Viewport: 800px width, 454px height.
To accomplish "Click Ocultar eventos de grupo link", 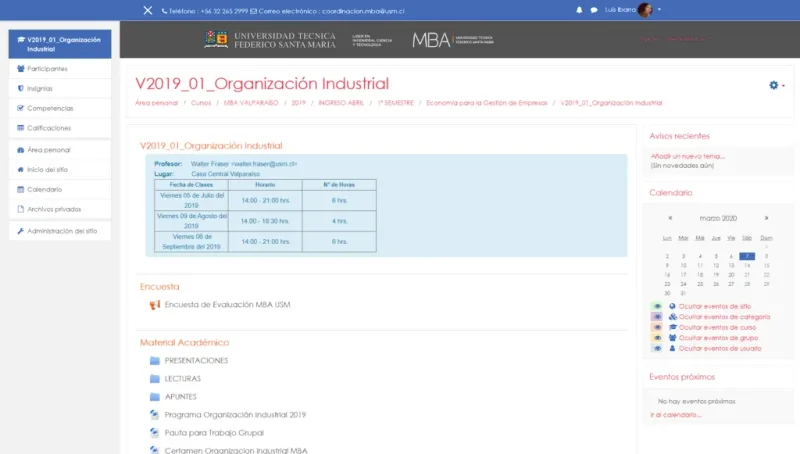I will pos(718,338).
